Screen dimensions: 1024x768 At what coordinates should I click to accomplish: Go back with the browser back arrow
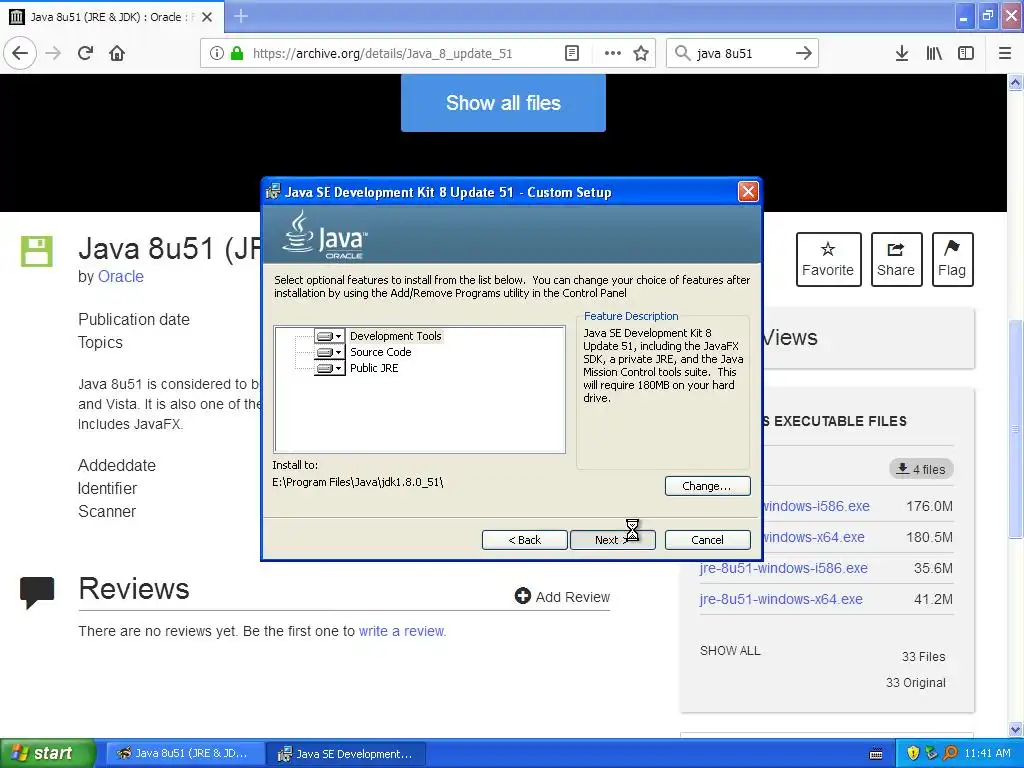pos(20,53)
